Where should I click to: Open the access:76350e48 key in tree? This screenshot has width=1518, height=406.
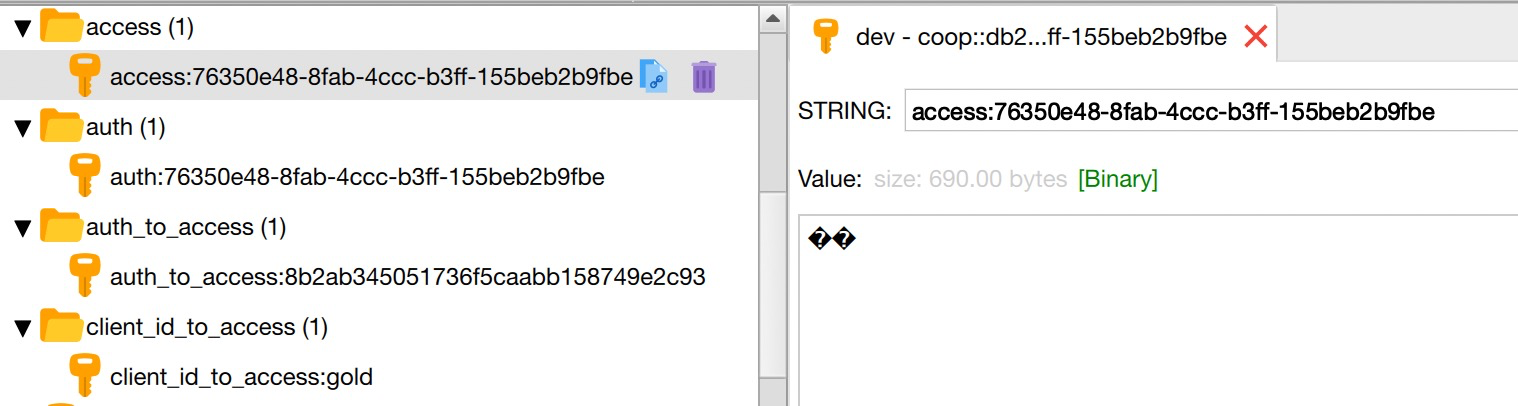tap(371, 77)
